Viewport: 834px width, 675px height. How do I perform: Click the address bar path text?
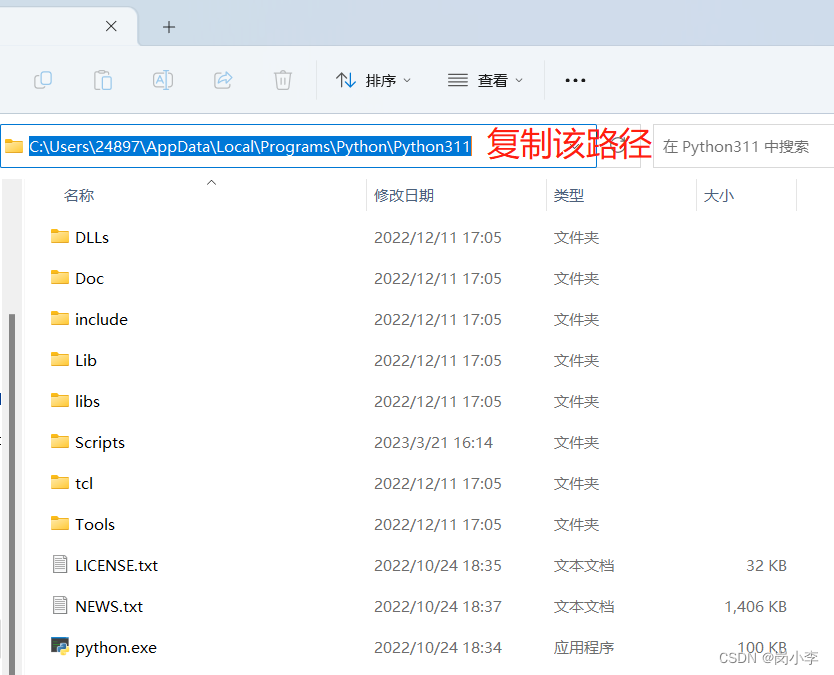(x=250, y=146)
